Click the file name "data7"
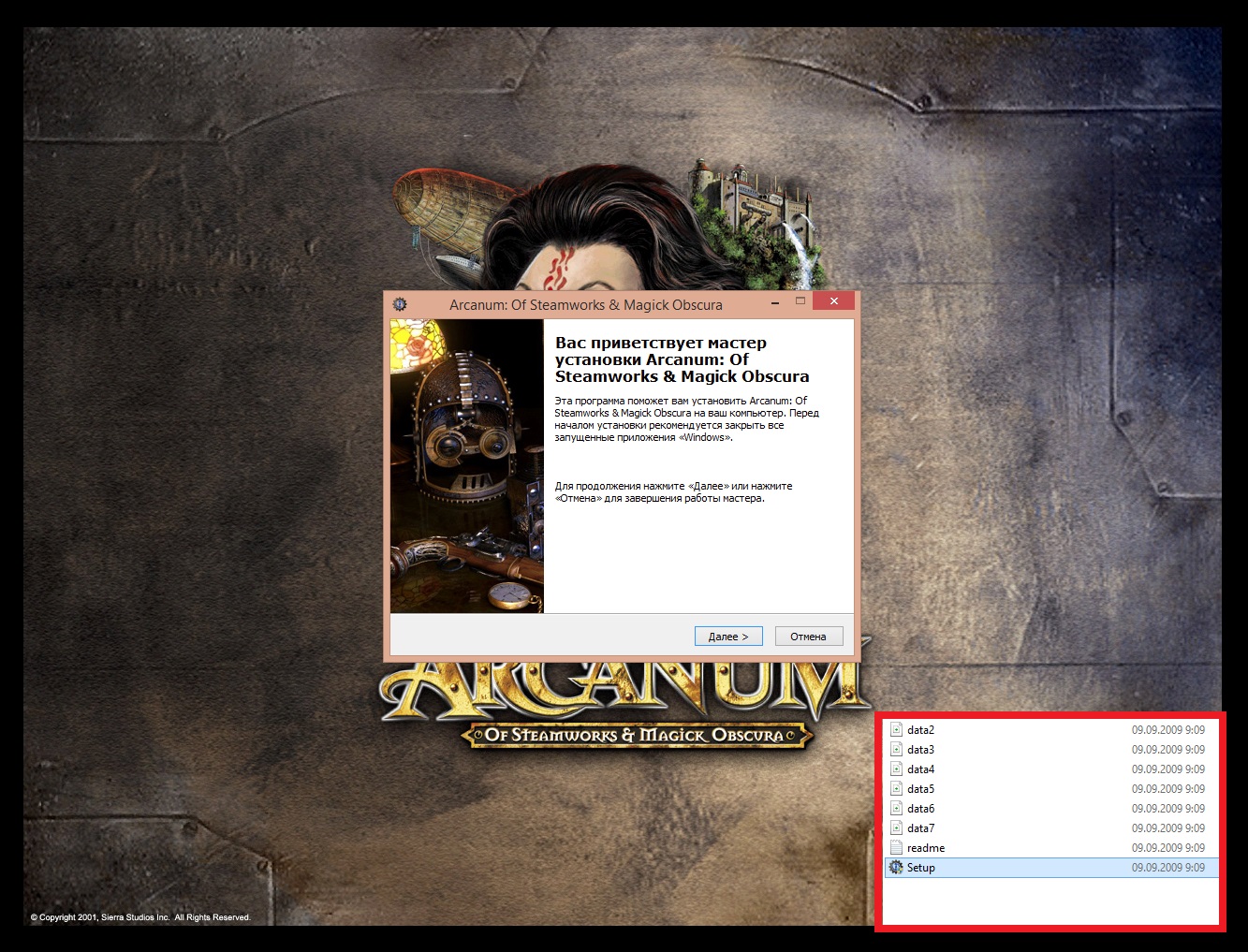1248x952 pixels. point(921,828)
